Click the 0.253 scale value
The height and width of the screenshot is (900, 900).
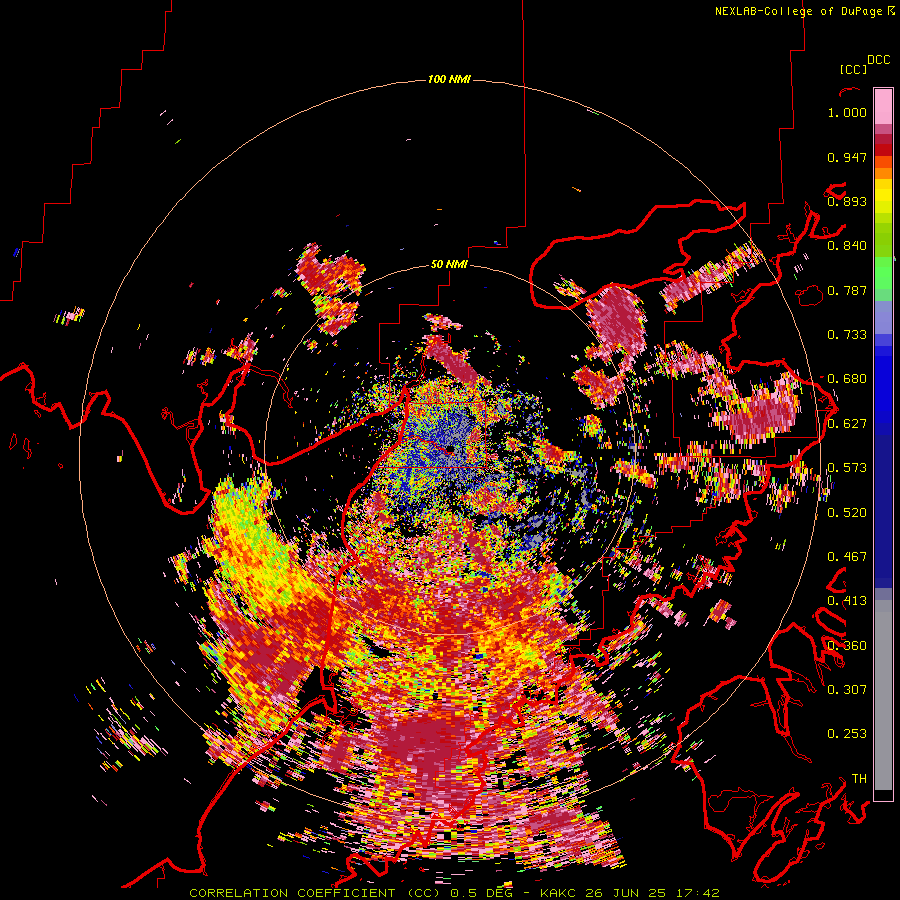847,734
